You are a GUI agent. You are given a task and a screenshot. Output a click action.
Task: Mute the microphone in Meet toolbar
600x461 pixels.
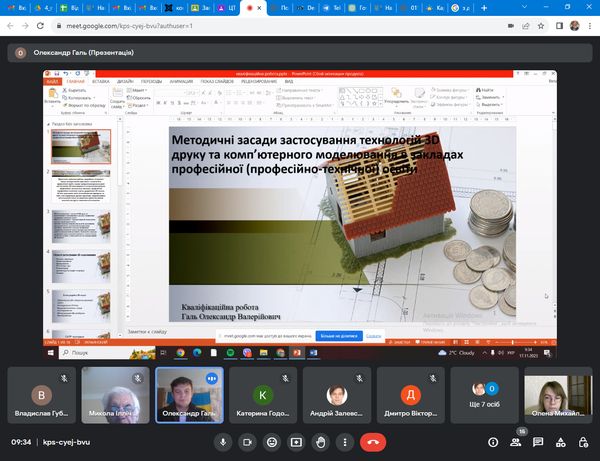(x=222, y=441)
